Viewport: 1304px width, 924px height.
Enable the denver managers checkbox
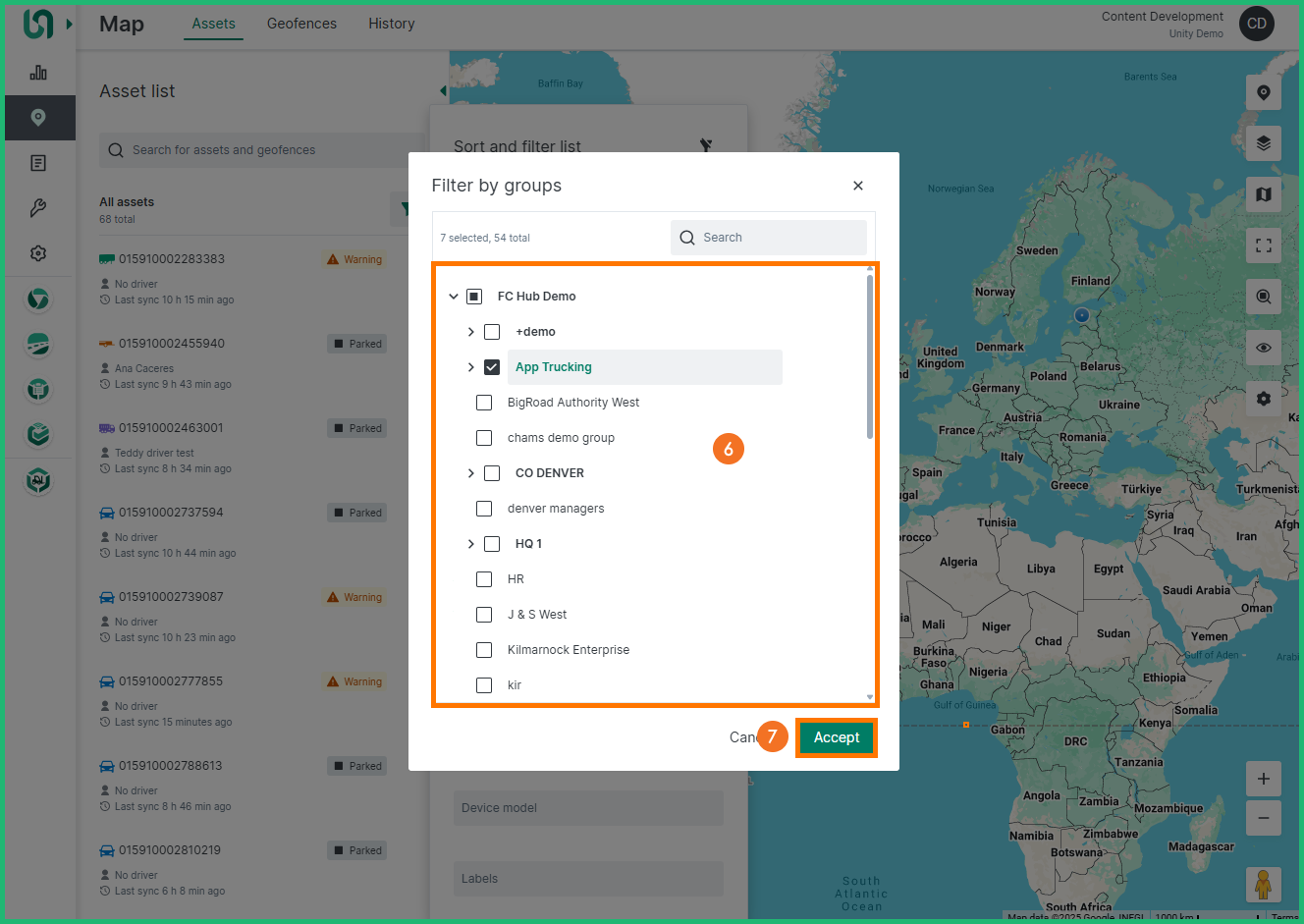(x=484, y=509)
